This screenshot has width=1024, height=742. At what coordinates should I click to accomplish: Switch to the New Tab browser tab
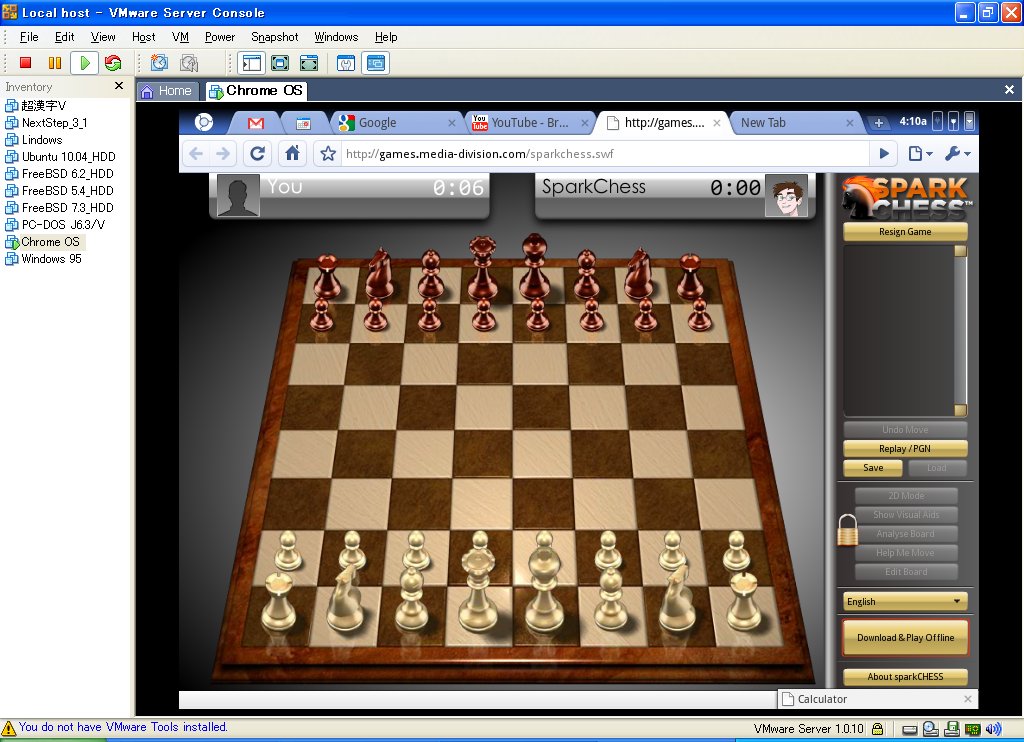click(x=796, y=123)
